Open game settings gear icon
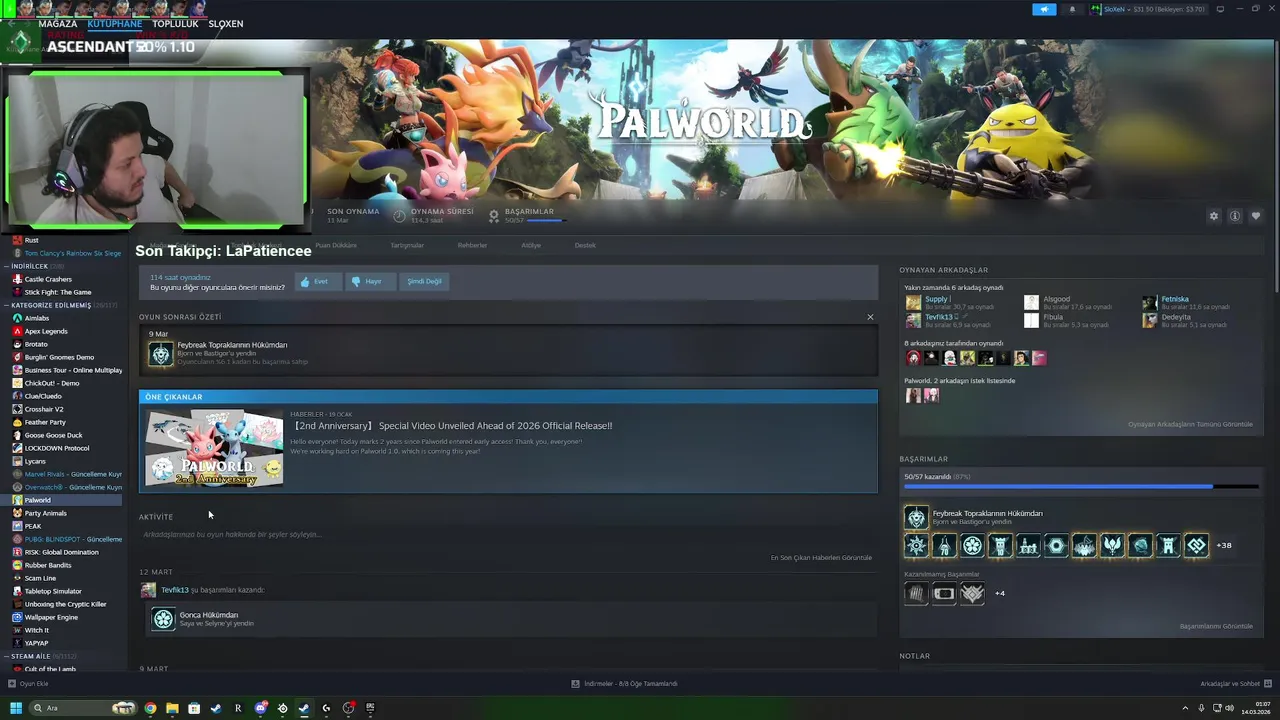Viewport: 1280px width, 720px height. [1214, 216]
